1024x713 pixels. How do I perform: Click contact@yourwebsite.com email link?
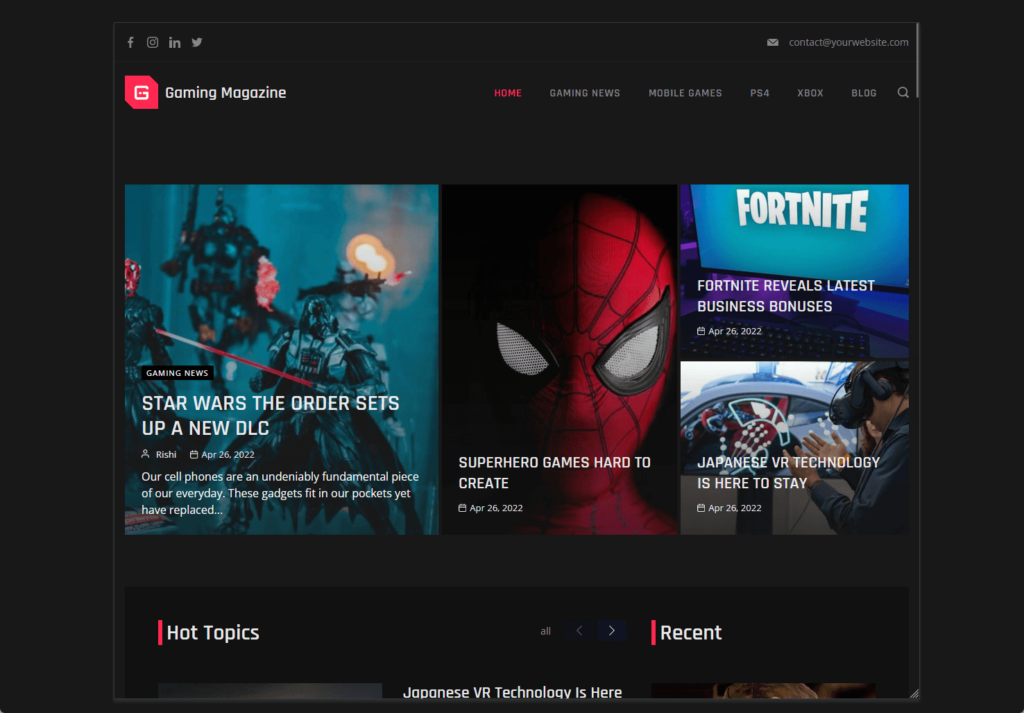click(848, 42)
